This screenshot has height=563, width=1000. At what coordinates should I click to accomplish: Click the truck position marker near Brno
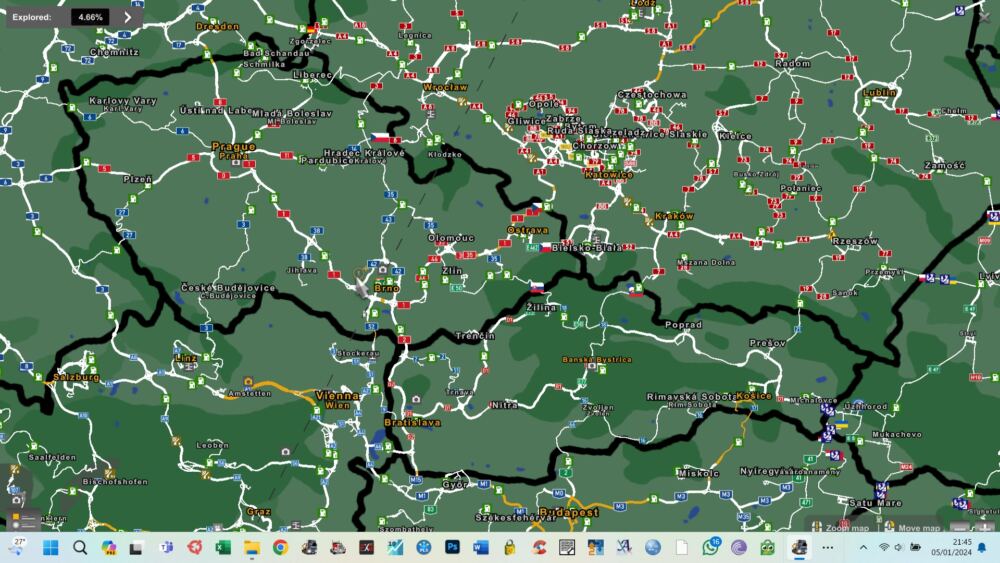(x=361, y=285)
